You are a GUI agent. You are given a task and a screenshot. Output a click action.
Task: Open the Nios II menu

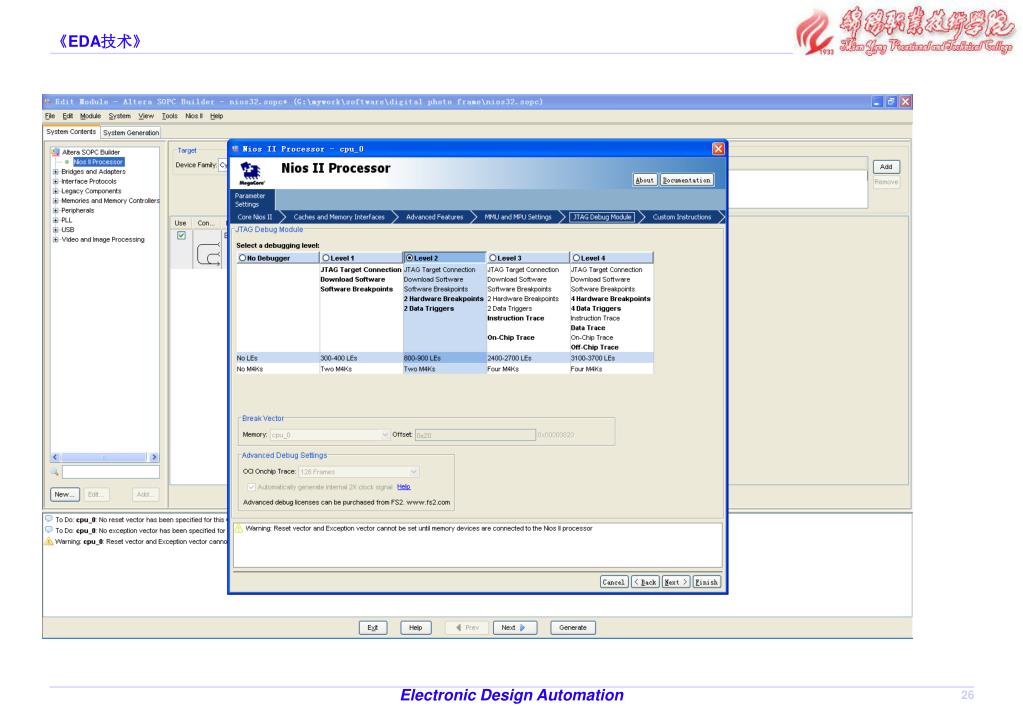pyautogui.click(x=194, y=116)
